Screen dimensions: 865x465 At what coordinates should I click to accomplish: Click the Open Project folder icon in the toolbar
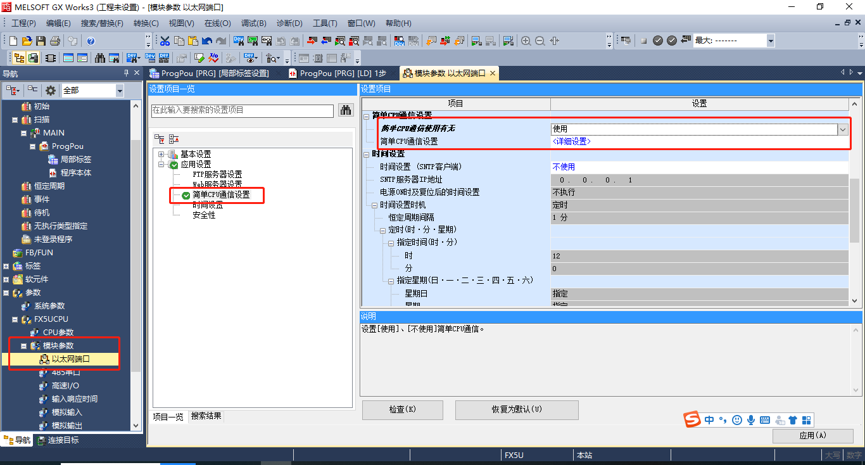click(27, 41)
